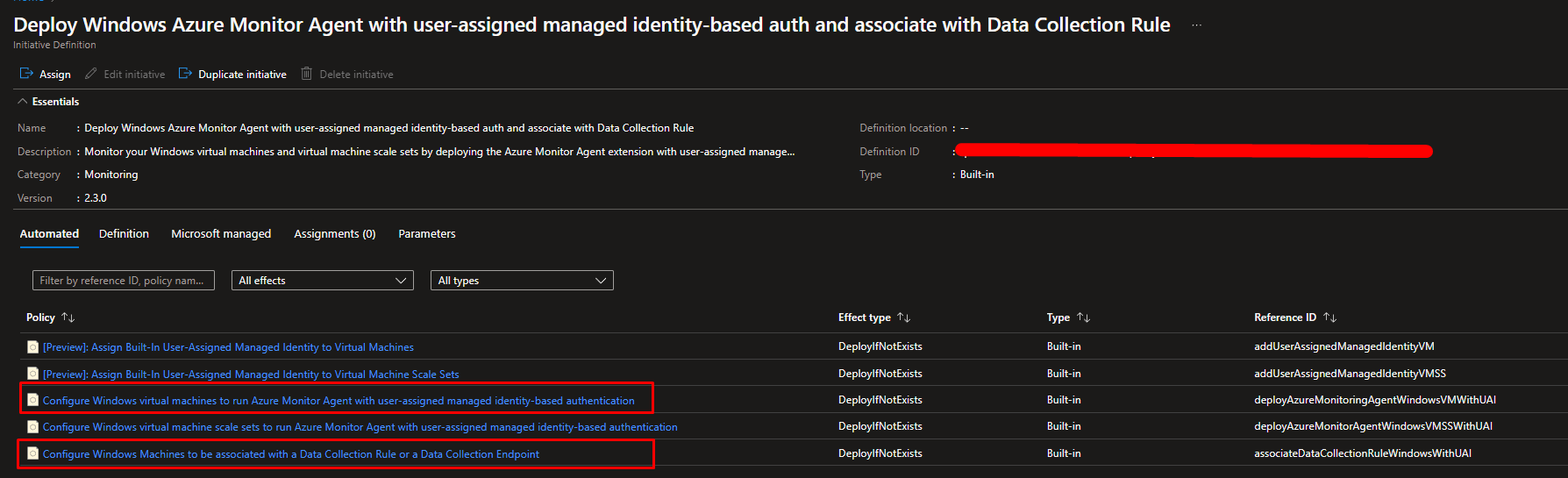The height and width of the screenshot is (478, 1568).
Task: Click the Duplicate initiative icon
Action: 185,74
